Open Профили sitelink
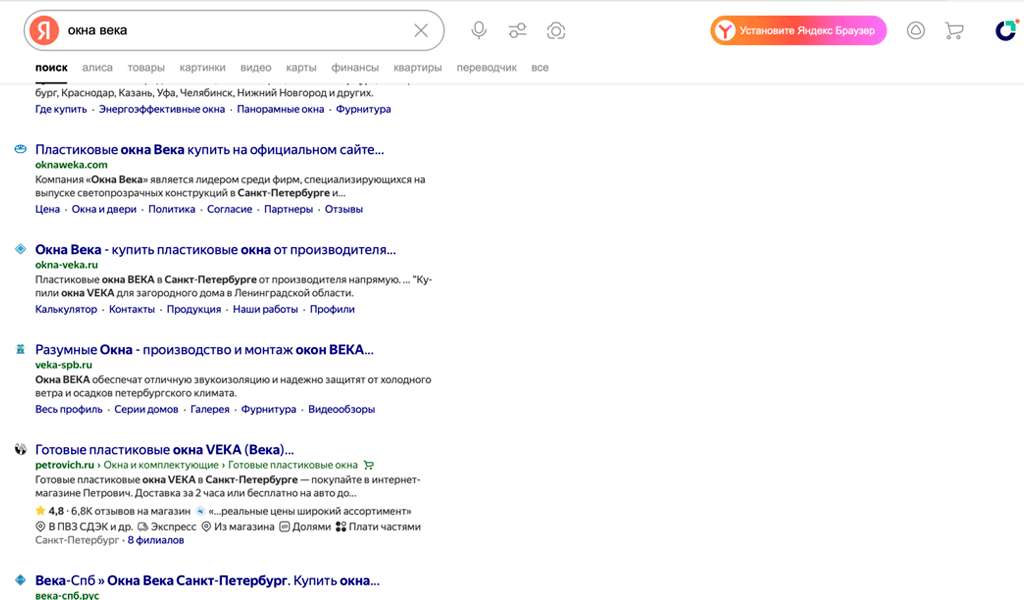 coord(332,309)
